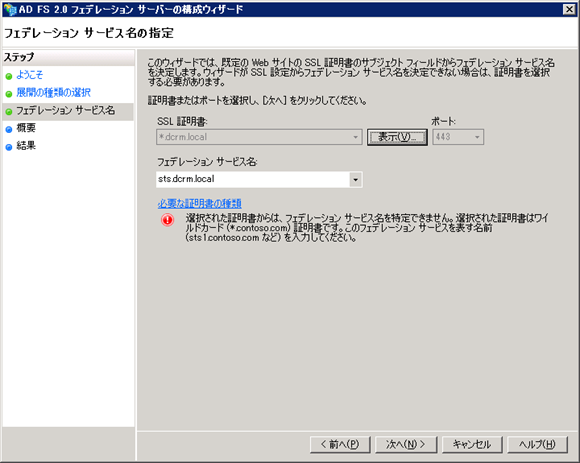The width and height of the screenshot is (580, 463).
Task: Open the 必要な証明書の種類 link
Action: click(x=199, y=203)
